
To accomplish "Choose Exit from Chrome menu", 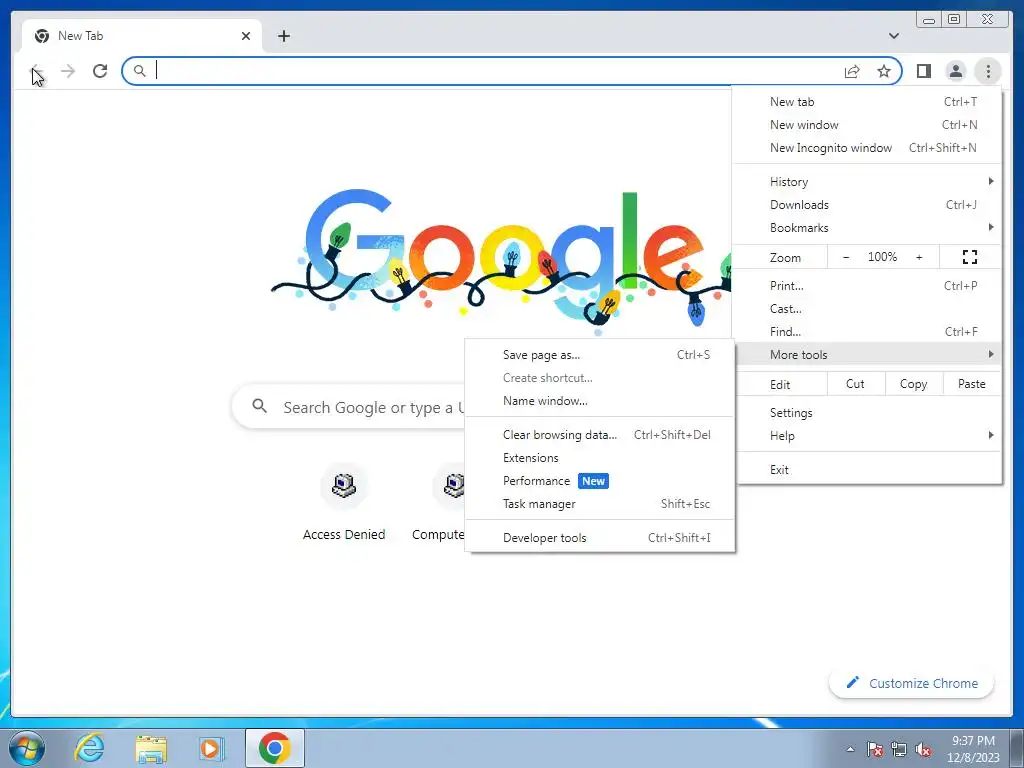I will tap(867, 470).
